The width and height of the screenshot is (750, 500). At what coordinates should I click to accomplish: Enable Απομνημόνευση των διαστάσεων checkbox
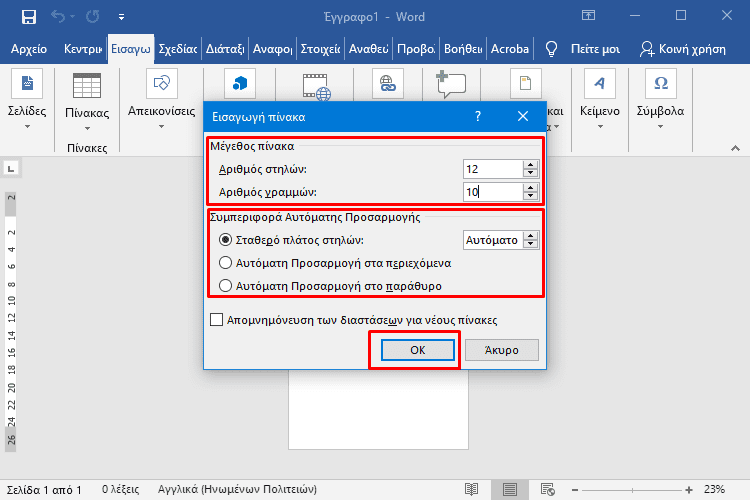(x=216, y=320)
